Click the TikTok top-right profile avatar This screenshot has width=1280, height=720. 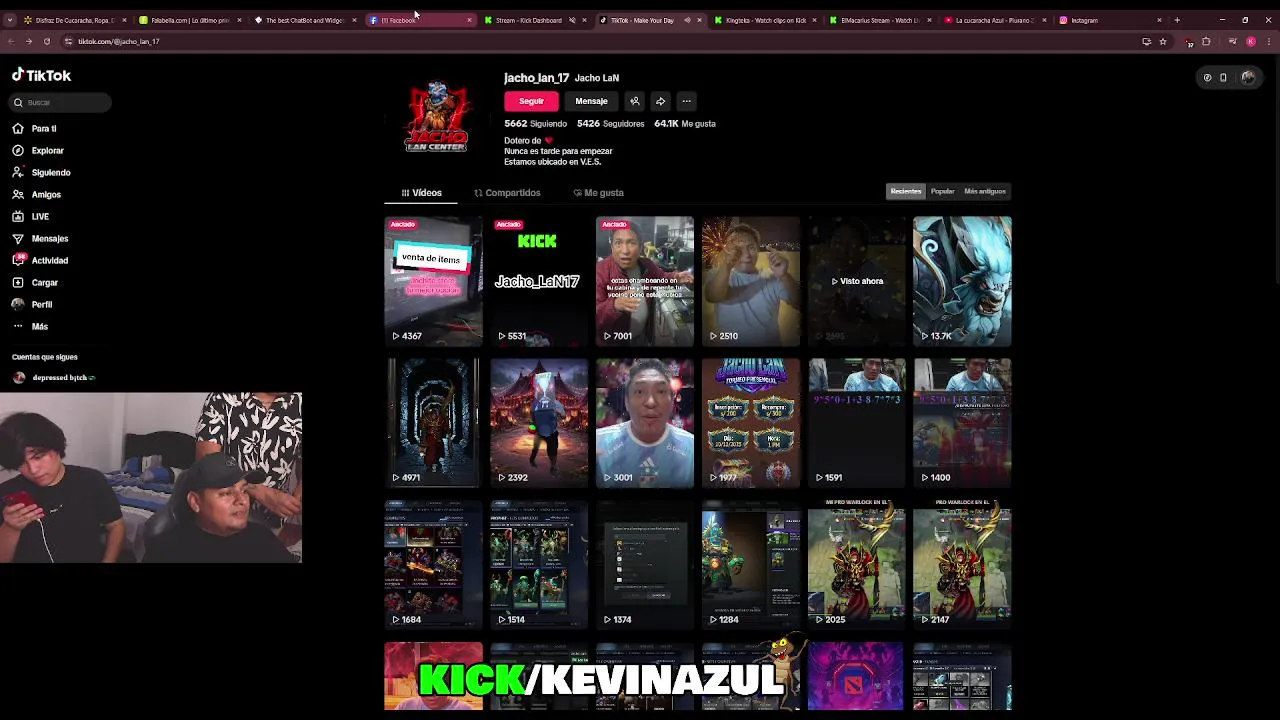tap(1248, 77)
